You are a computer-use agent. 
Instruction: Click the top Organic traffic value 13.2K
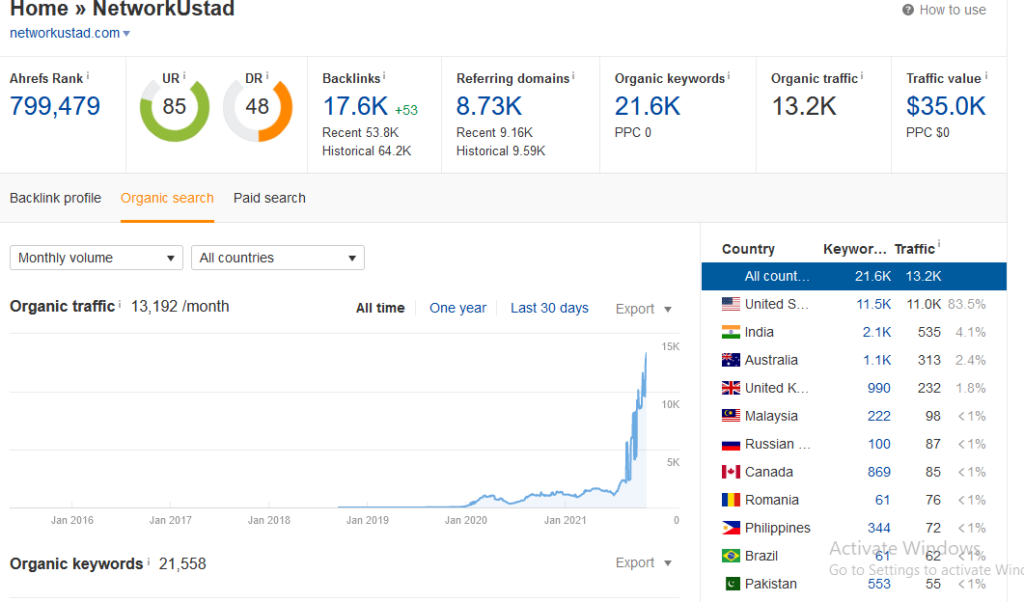(804, 106)
